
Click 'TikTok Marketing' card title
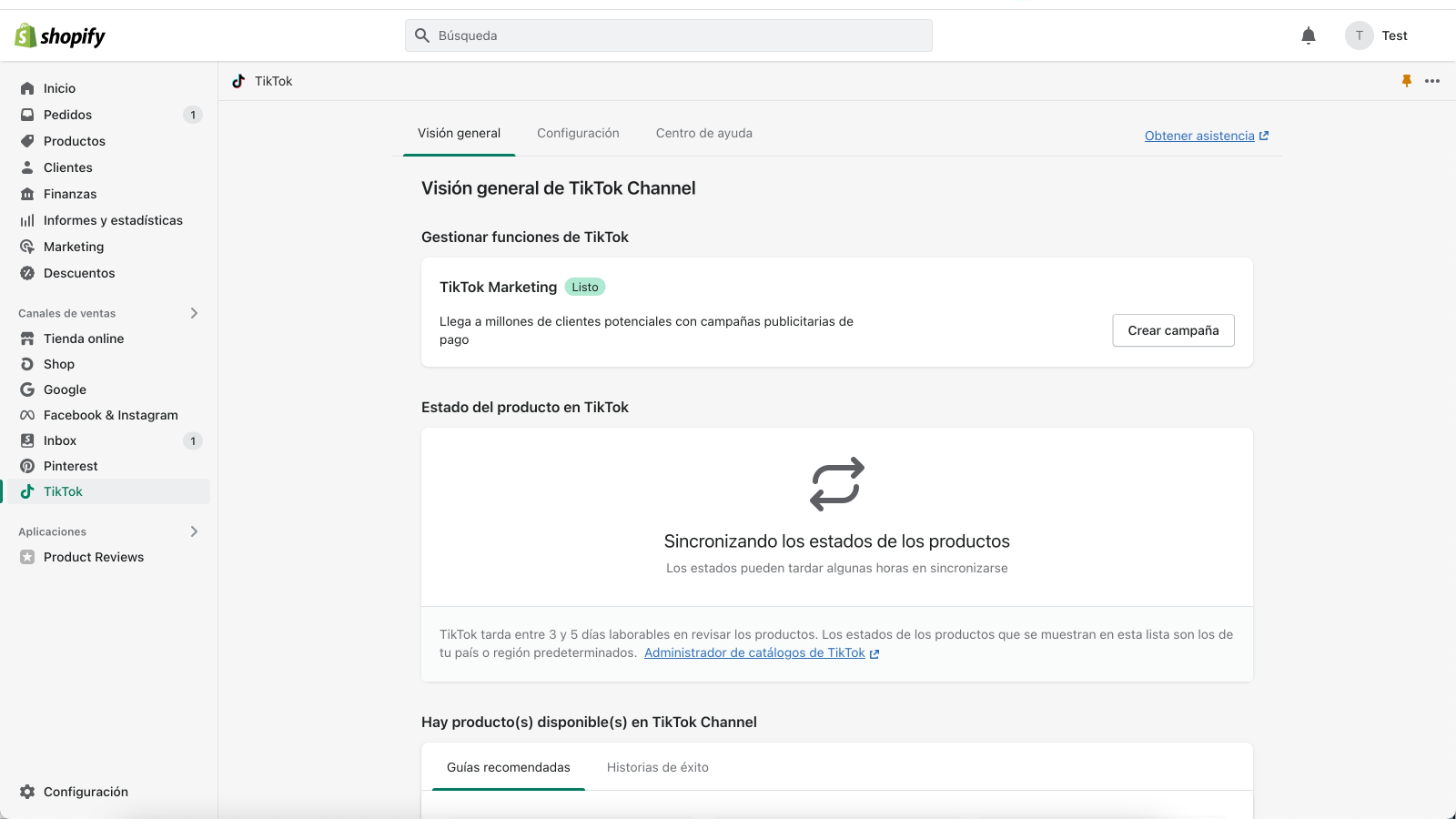point(498,287)
